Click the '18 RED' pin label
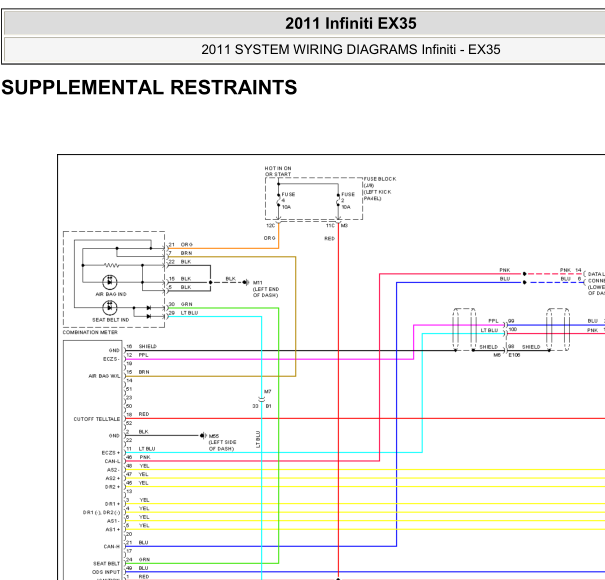The image size is (605, 580). [x=138, y=414]
